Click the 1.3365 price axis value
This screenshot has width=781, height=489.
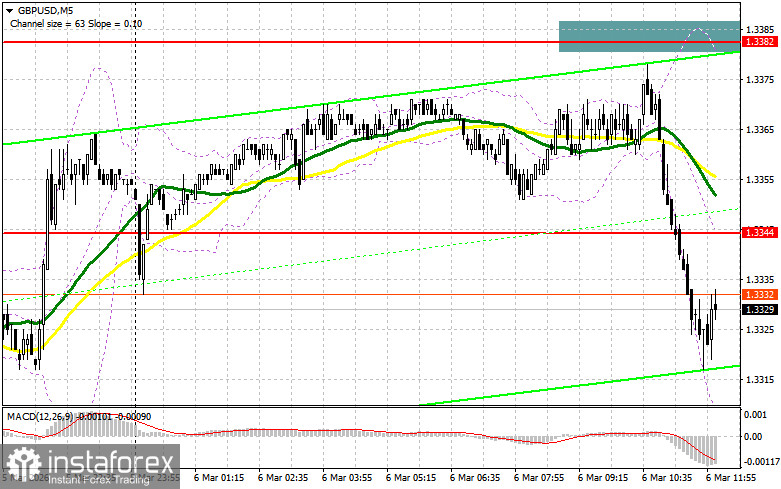(760, 129)
